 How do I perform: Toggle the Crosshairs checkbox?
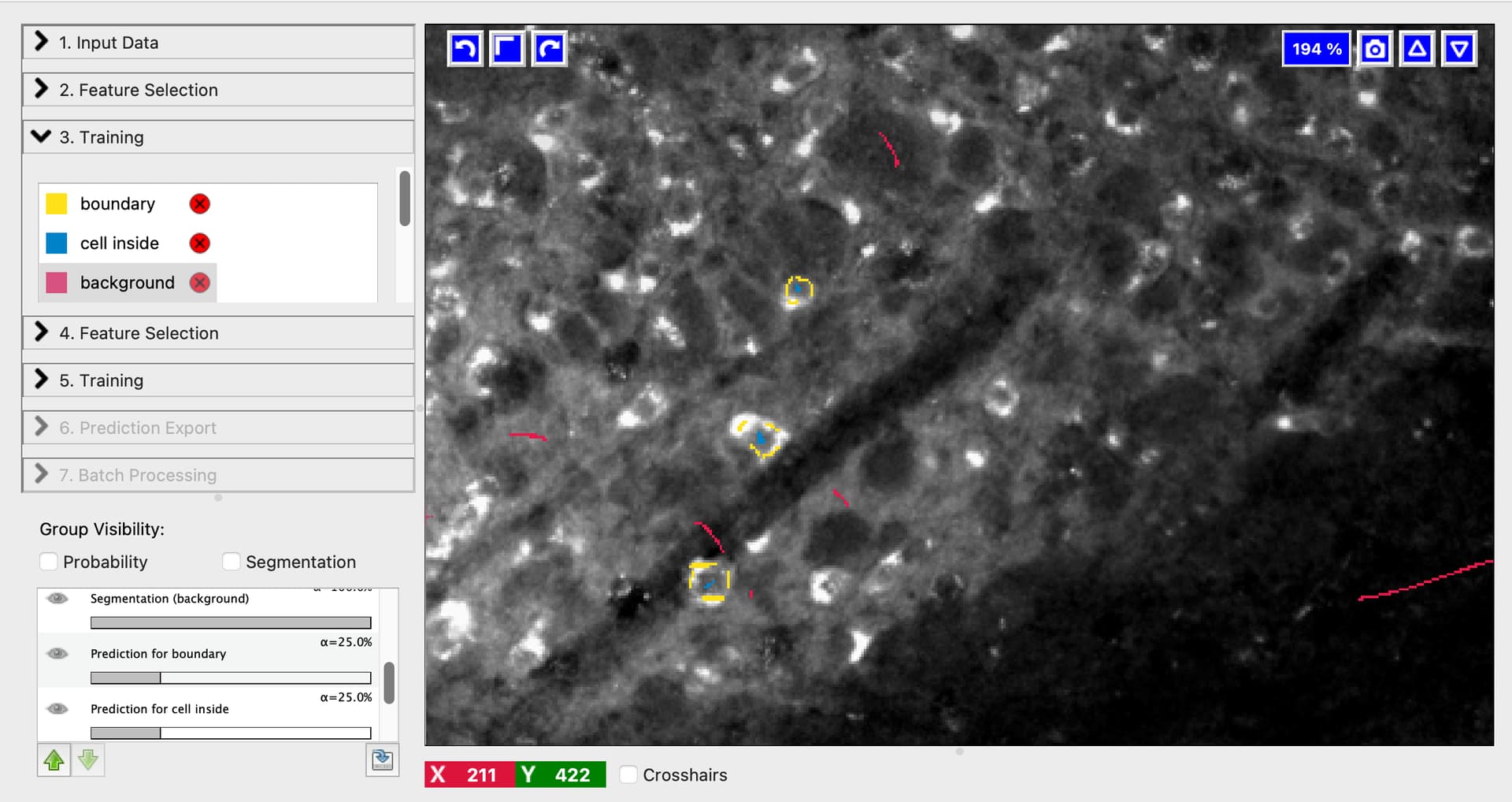point(628,775)
